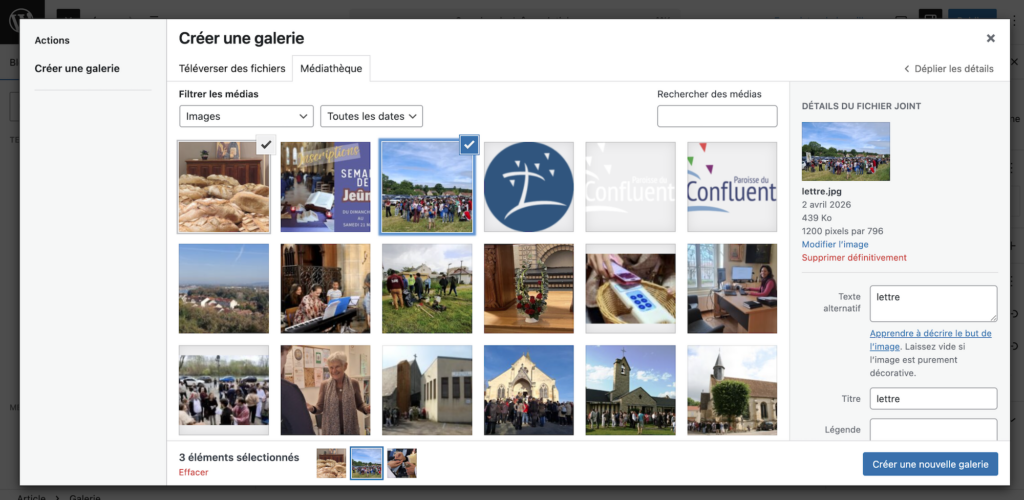Viewport: 1024px width, 500px height.
Task: Switch to Téléverser des fichiers tab
Action: tap(232, 68)
